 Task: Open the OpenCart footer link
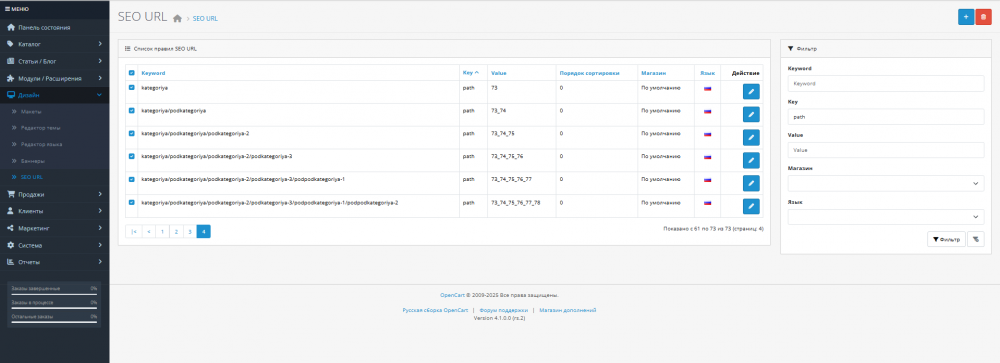tap(452, 295)
